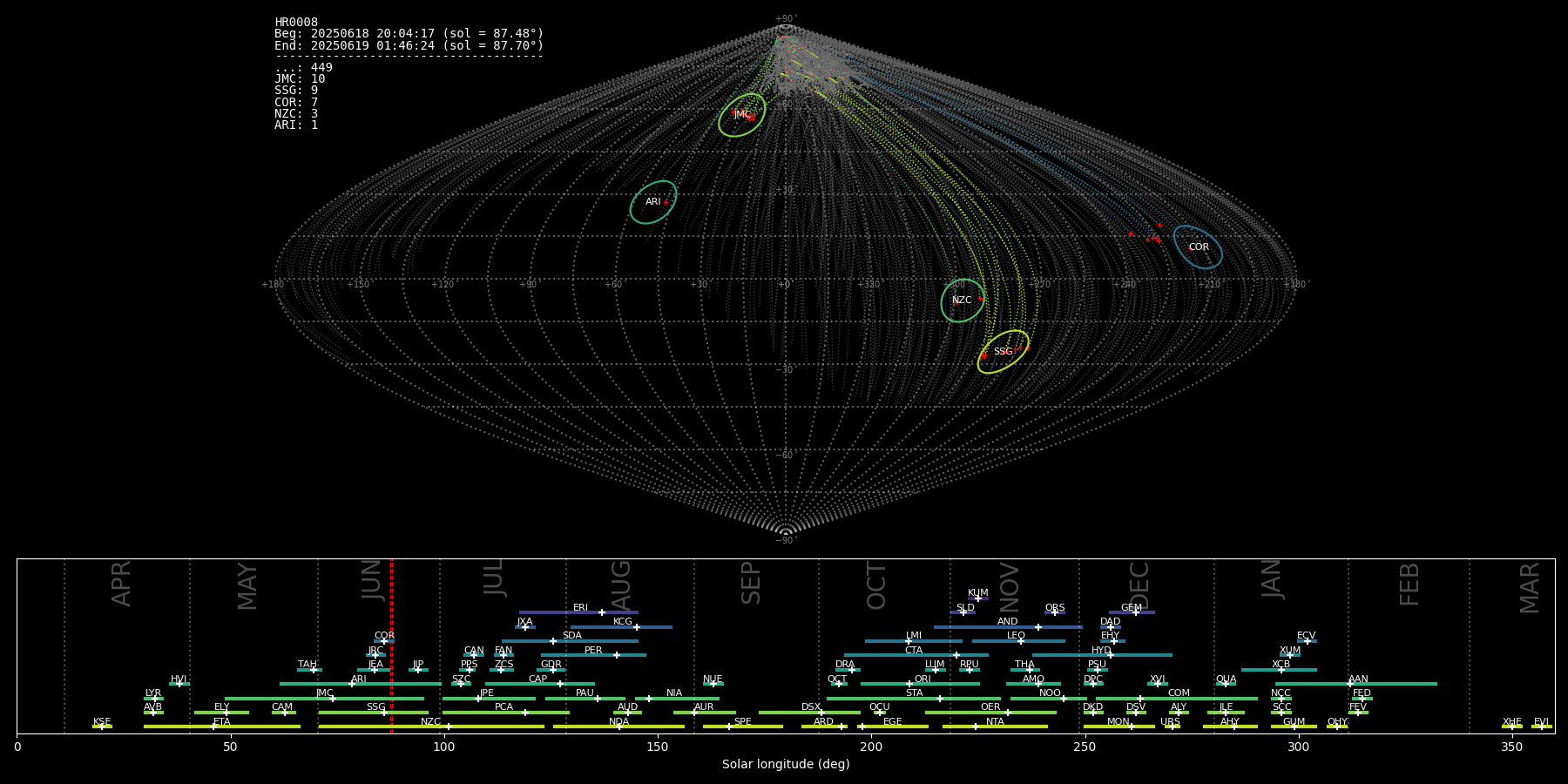Click the 'SSG: 9' legend entry
This screenshot has width=1568, height=784.
(x=296, y=91)
